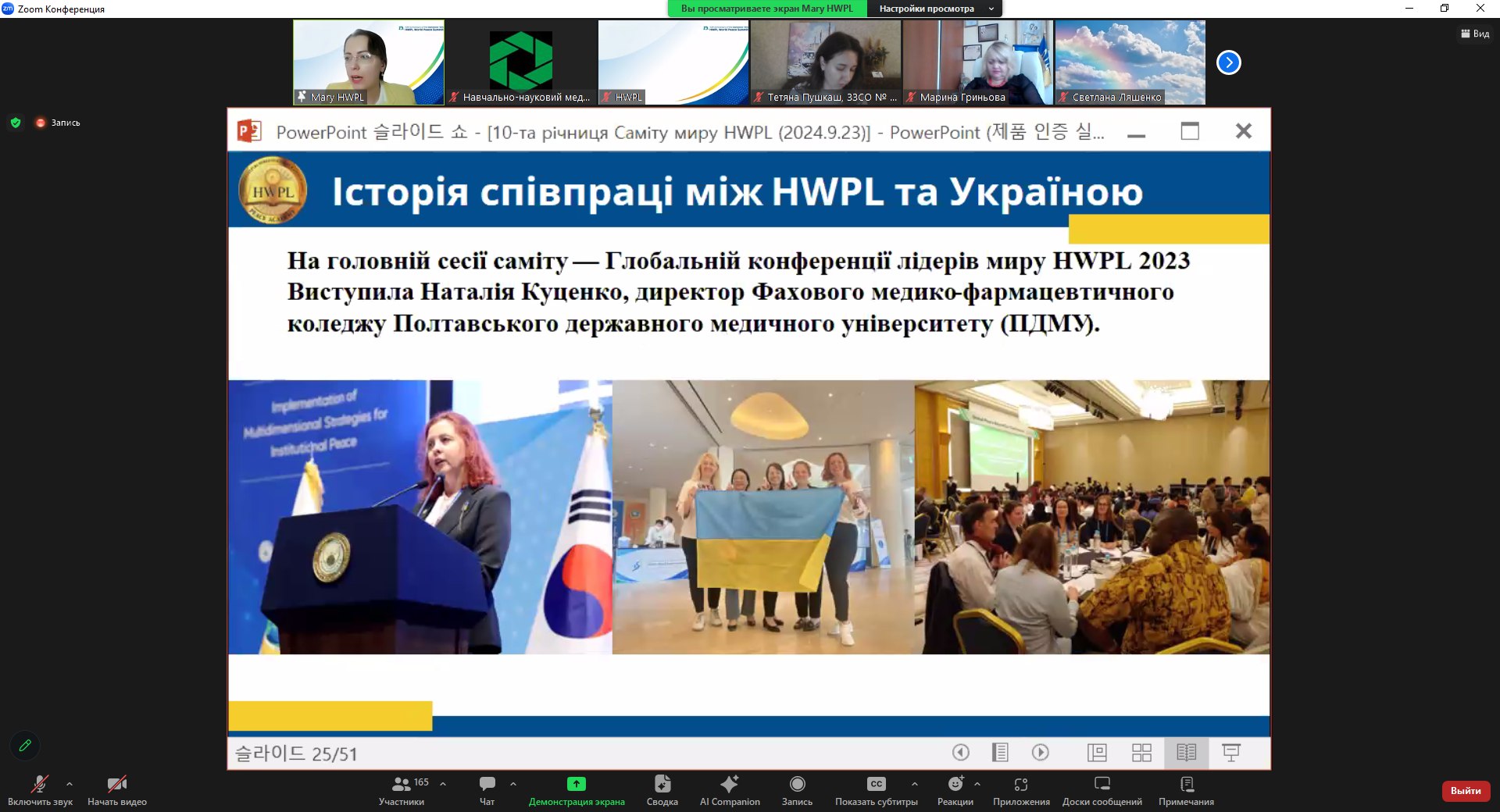1500x812 pixels.
Task: Select Марина Гриньова video thumbnail
Action: pos(977,62)
